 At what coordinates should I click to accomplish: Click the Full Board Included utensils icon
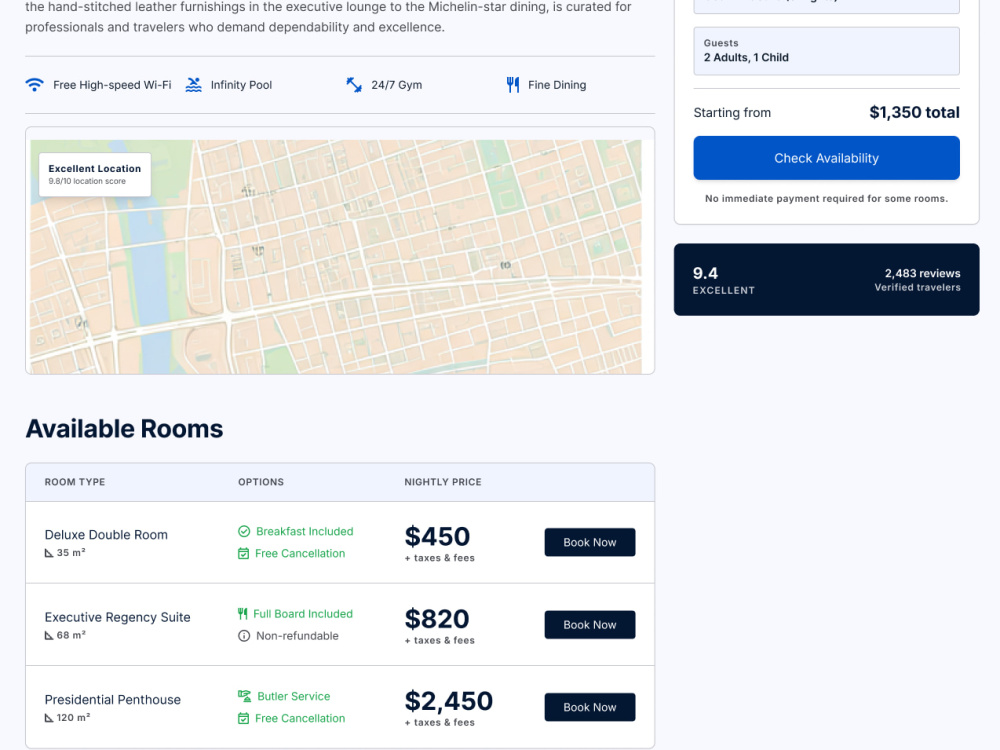pyautogui.click(x=242, y=614)
